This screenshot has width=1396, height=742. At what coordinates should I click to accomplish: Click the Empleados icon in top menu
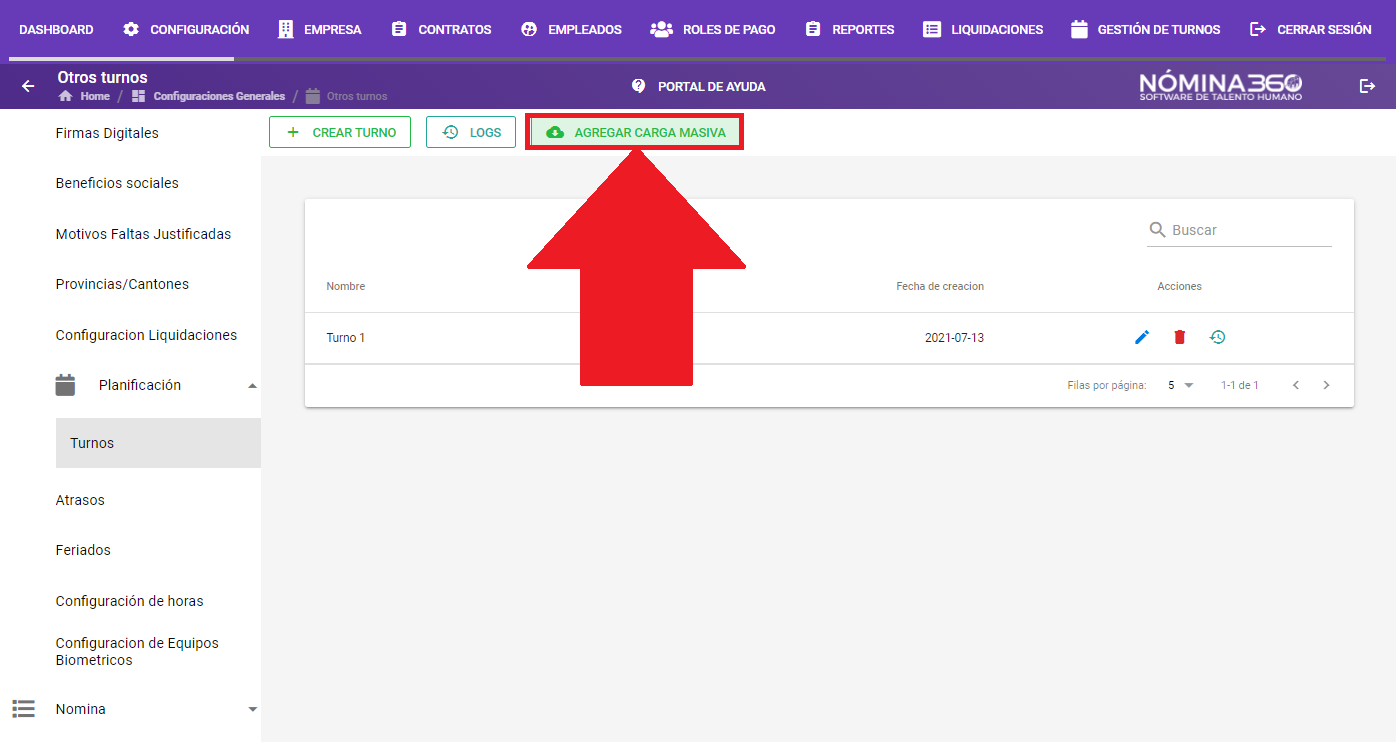pos(529,29)
